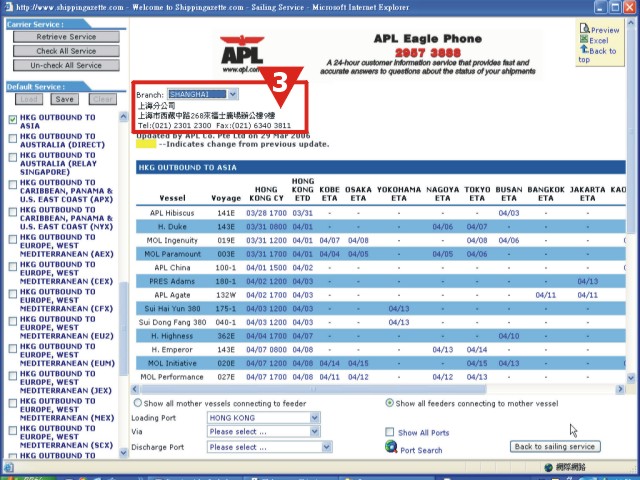Screen dimensions: 640x480
Task: Check HKG Outbound to Australia (Direct)
Action: pyautogui.click(x=13, y=139)
